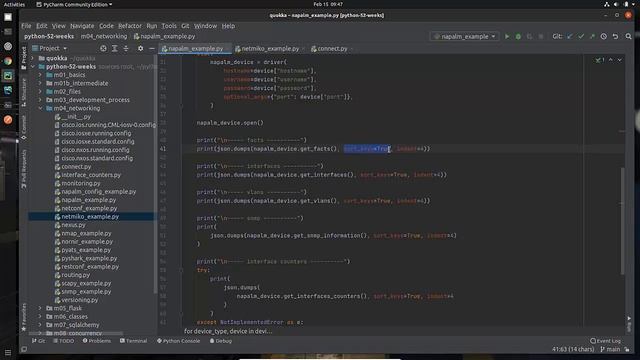Expand all in Project panel
640x360 pixels.
click(x=115, y=48)
